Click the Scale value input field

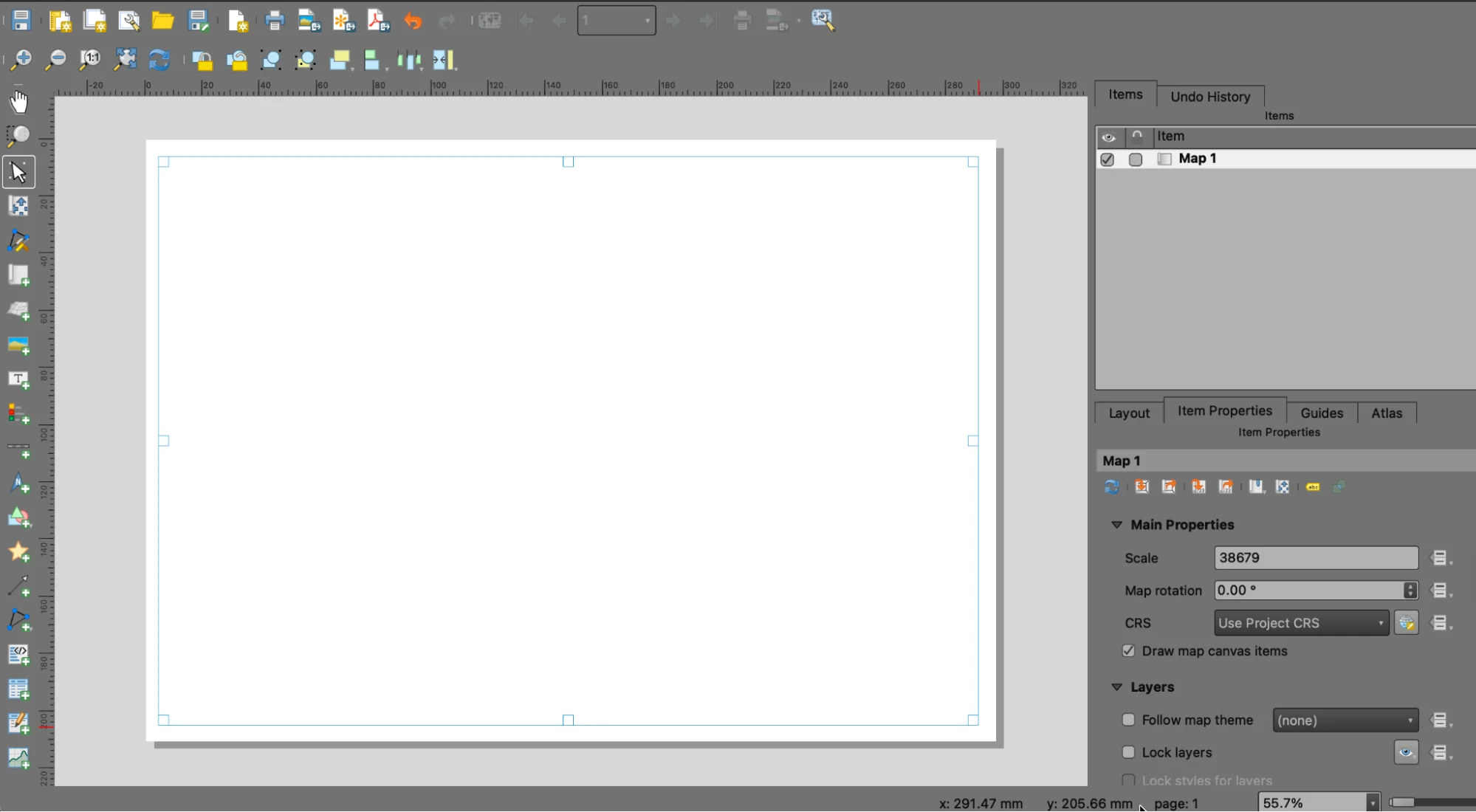tap(1315, 557)
